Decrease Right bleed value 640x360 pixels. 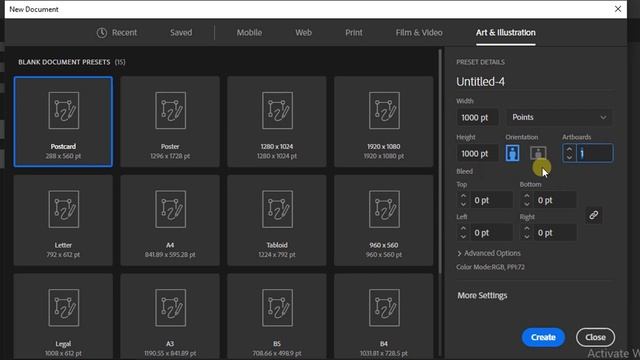pos(527,237)
